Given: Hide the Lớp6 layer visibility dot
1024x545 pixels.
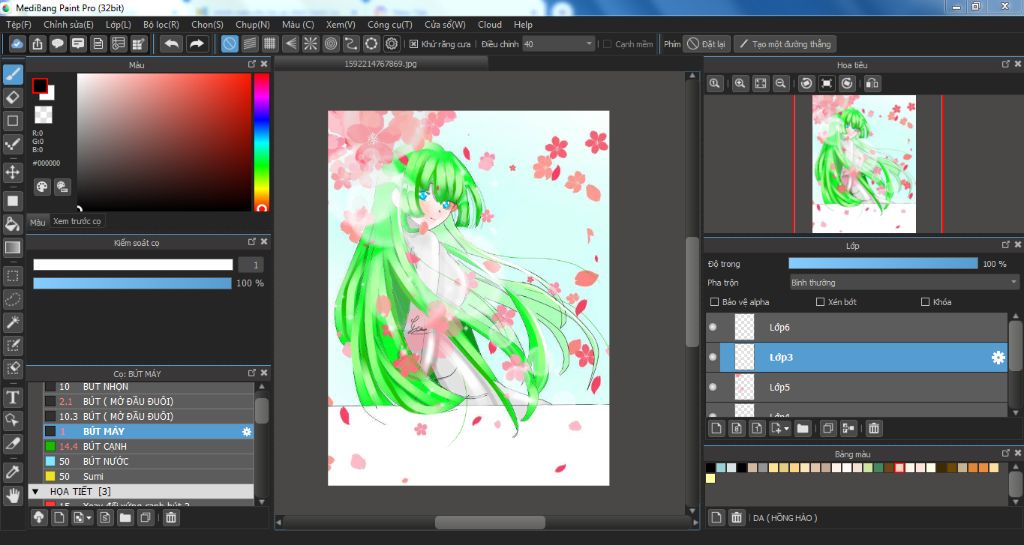Looking at the screenshot, I should 712,327.
